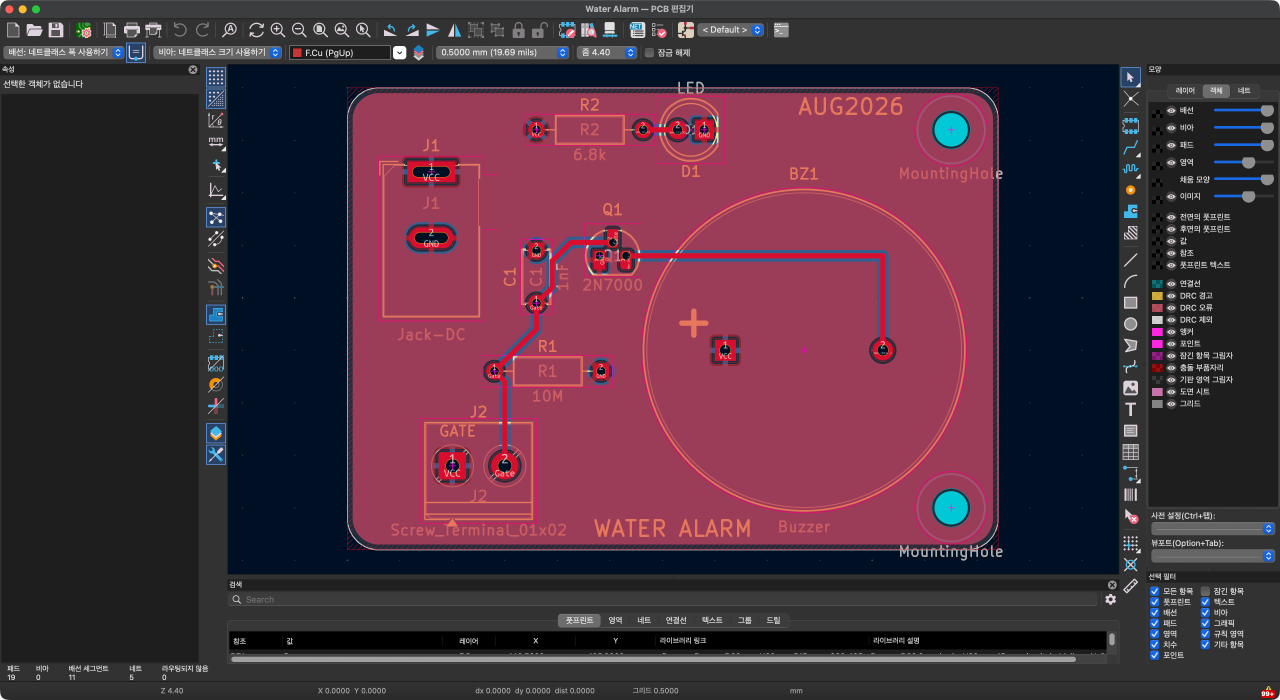This screenshot has height=700, width=1280.
Task: Toggle visibility of 패드 objects
Action: coord(1171,145)
